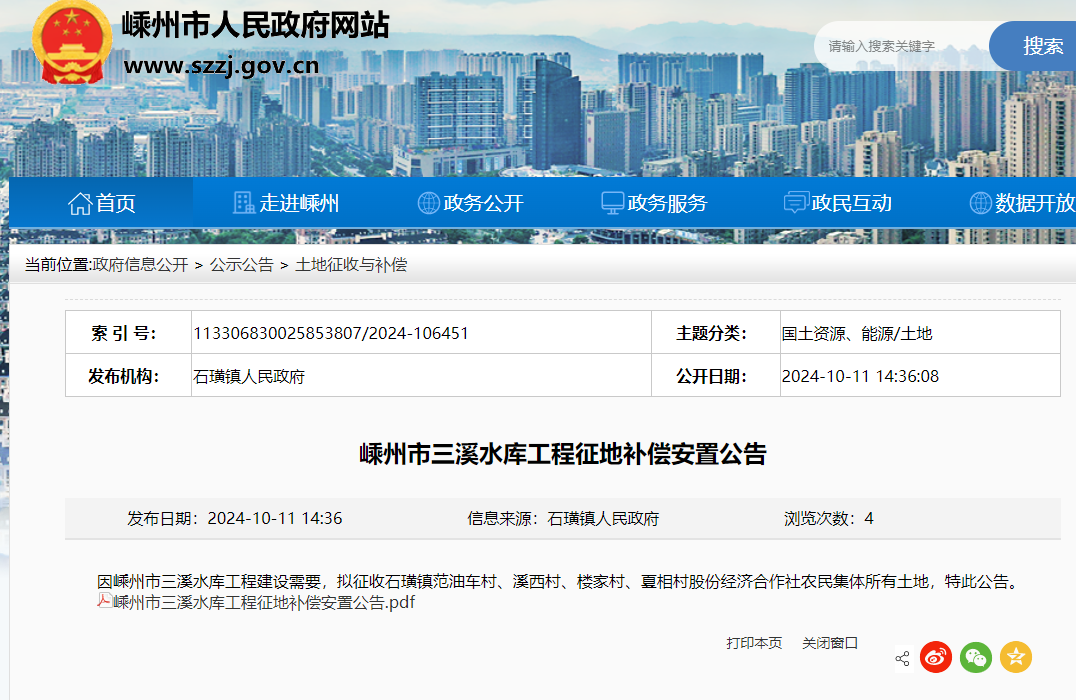Go to 政民互动 section
The image size is (1076, 700).
pyautogui.click(x=838, y=204)
